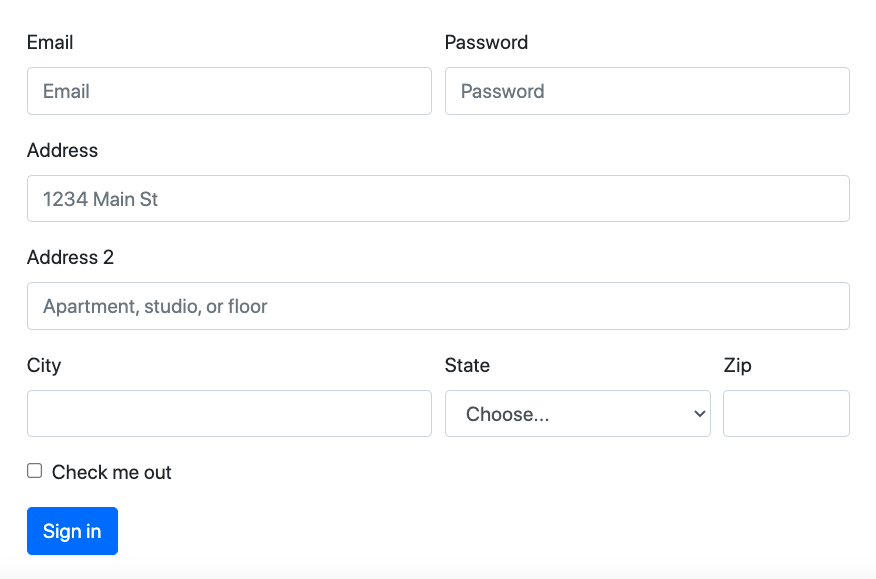Click the Password input field

647,91
